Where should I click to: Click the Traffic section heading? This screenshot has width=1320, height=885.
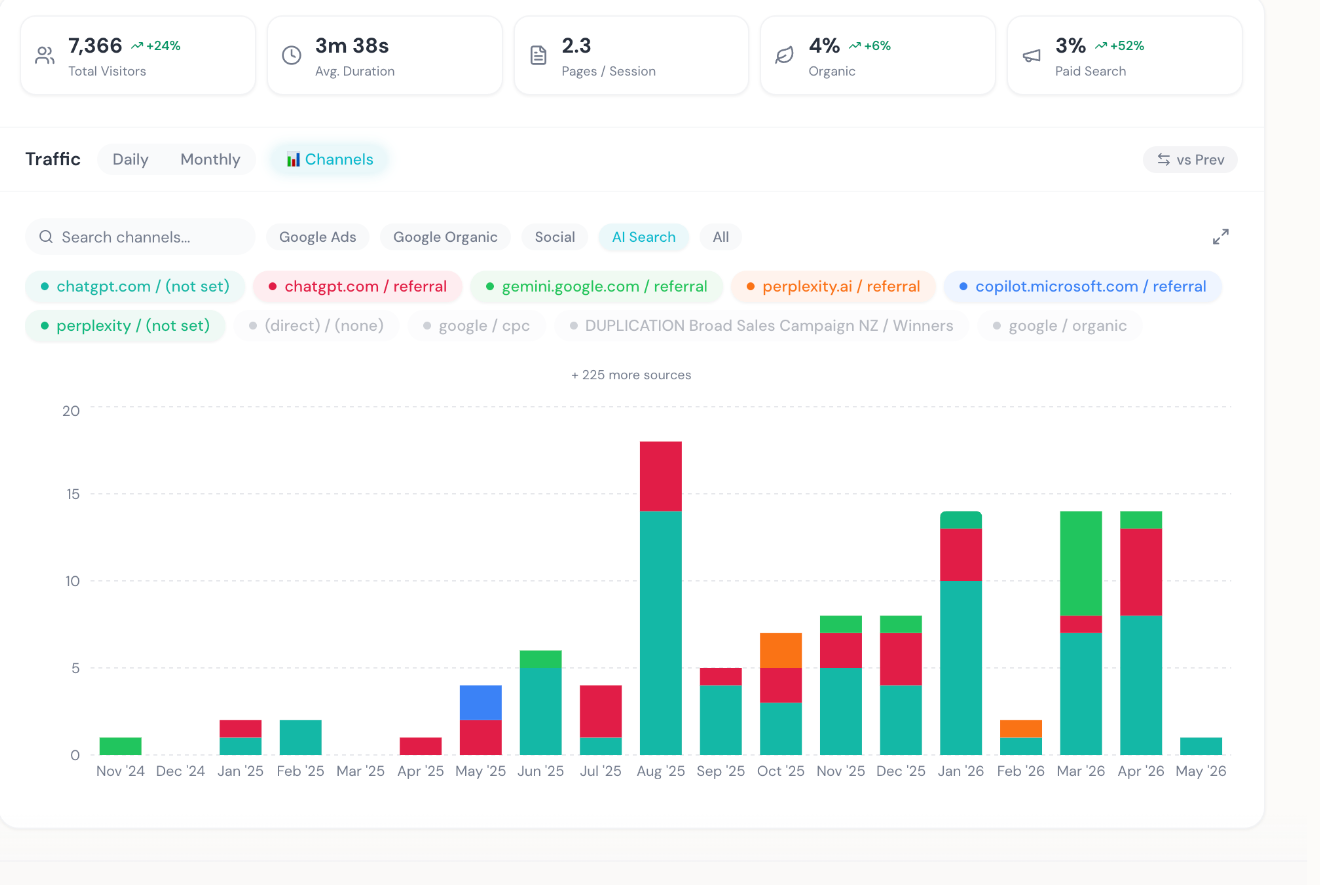[53, 159]
